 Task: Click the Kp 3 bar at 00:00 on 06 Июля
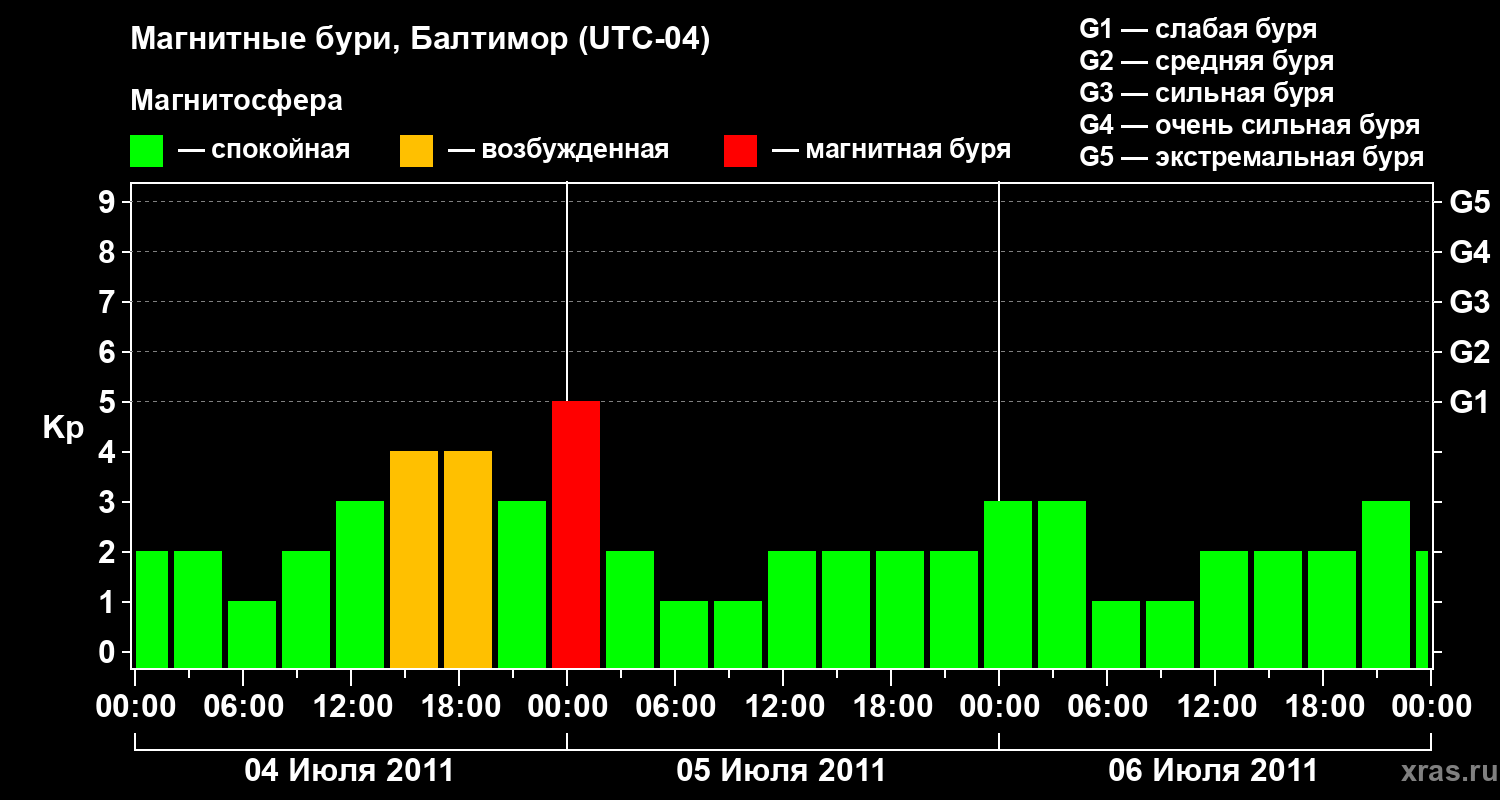click(x=1008, y=584)
